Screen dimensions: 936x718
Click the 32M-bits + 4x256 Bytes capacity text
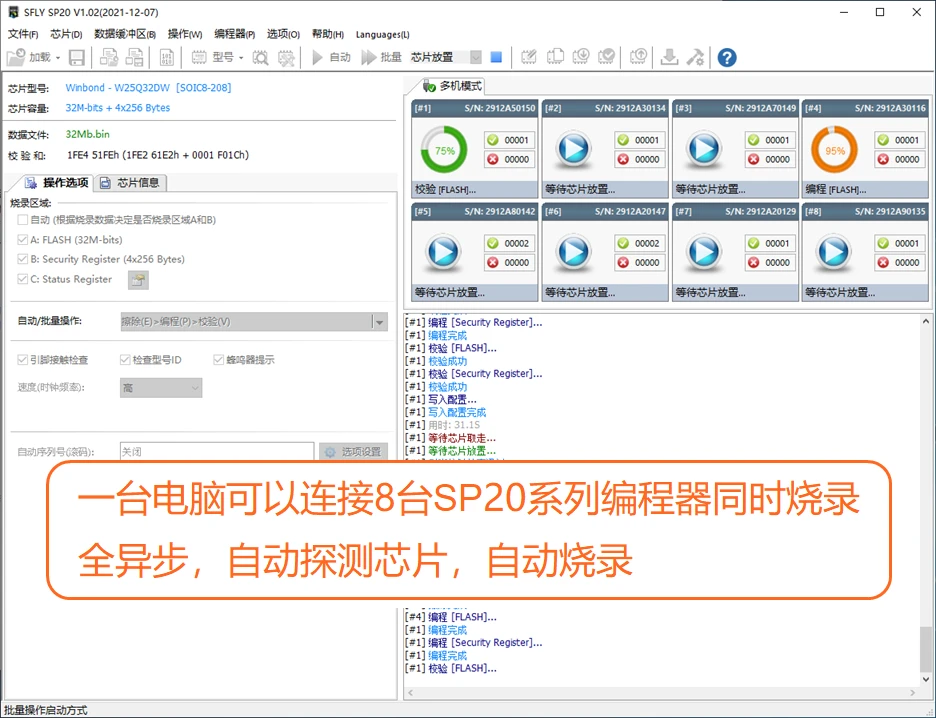[x=118, y=108]
